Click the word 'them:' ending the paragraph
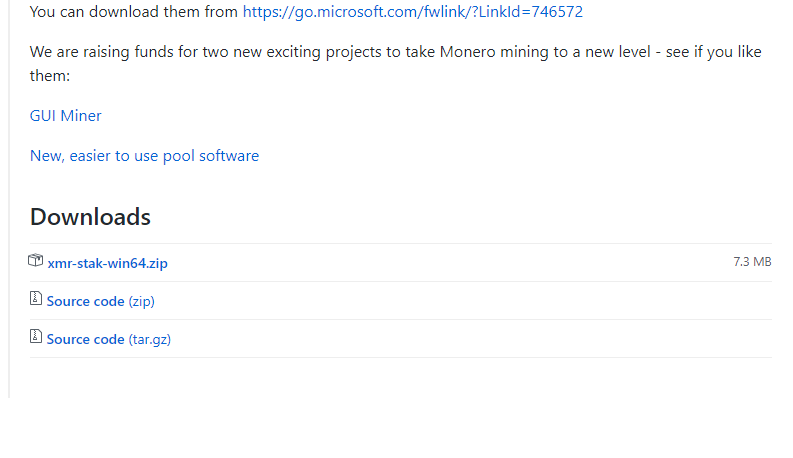The height and width of the screenshot is (458, 793). tap(50, 76)
